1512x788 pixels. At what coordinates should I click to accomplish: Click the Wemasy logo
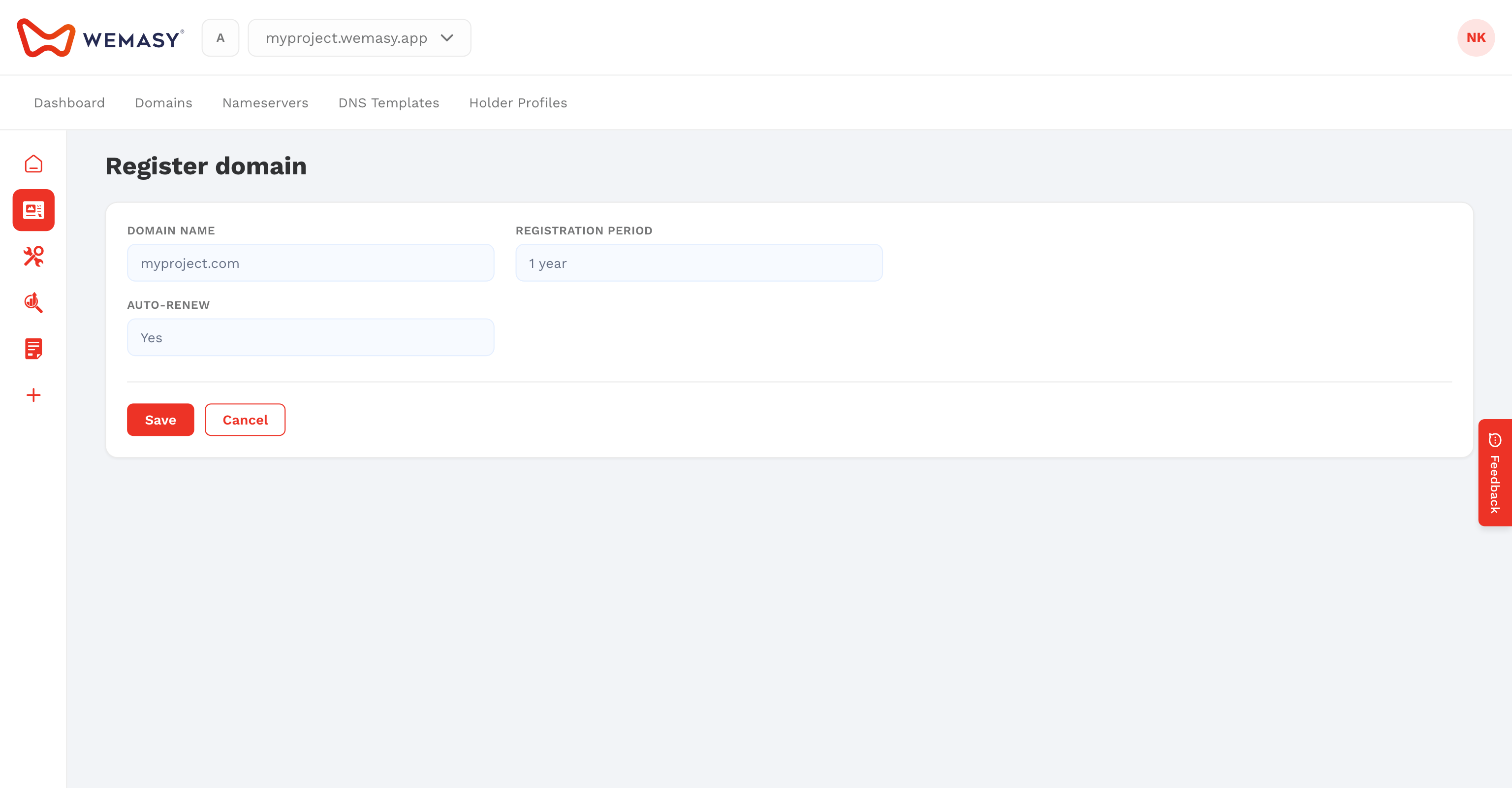[100, 38]
